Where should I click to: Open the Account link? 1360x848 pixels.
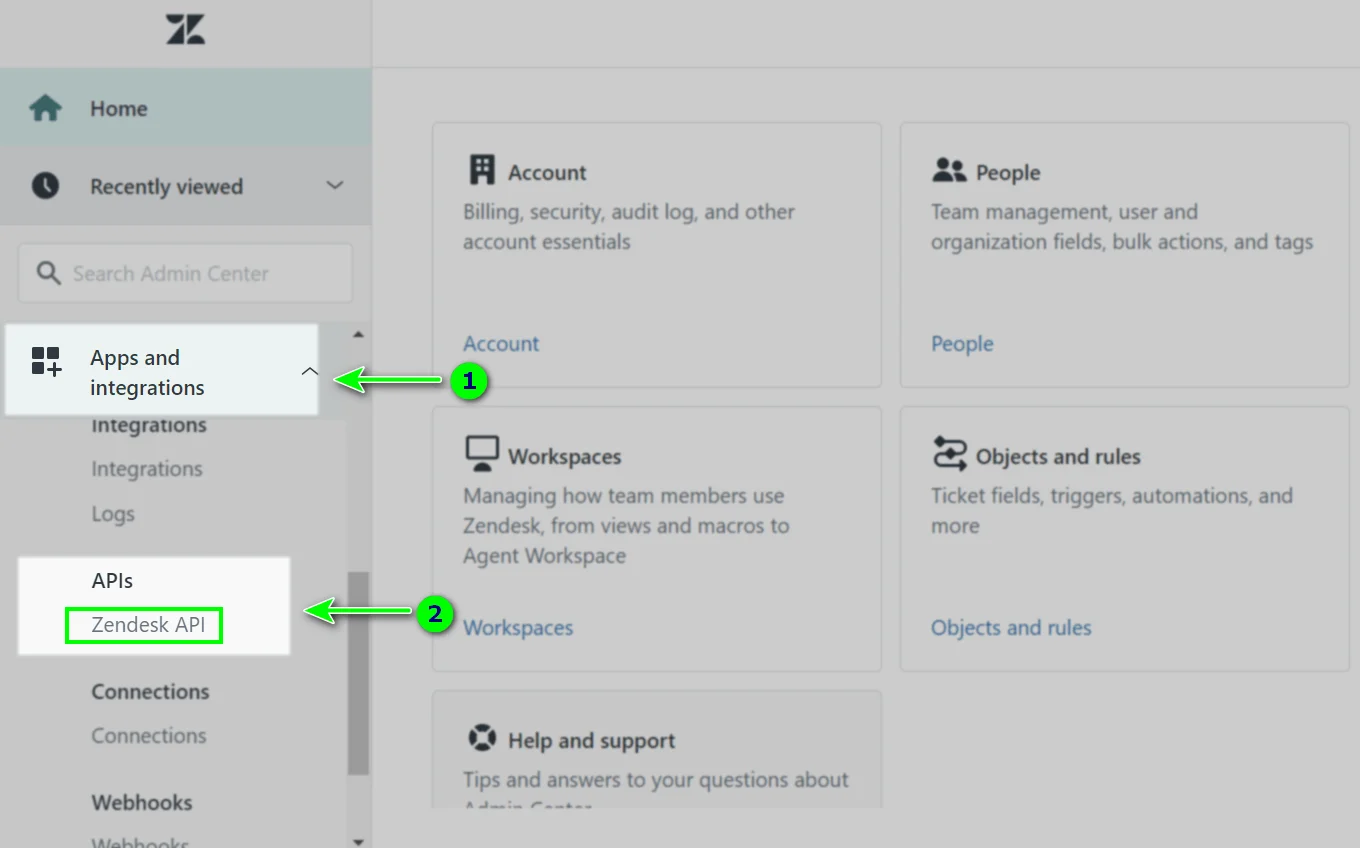[501, 343]
